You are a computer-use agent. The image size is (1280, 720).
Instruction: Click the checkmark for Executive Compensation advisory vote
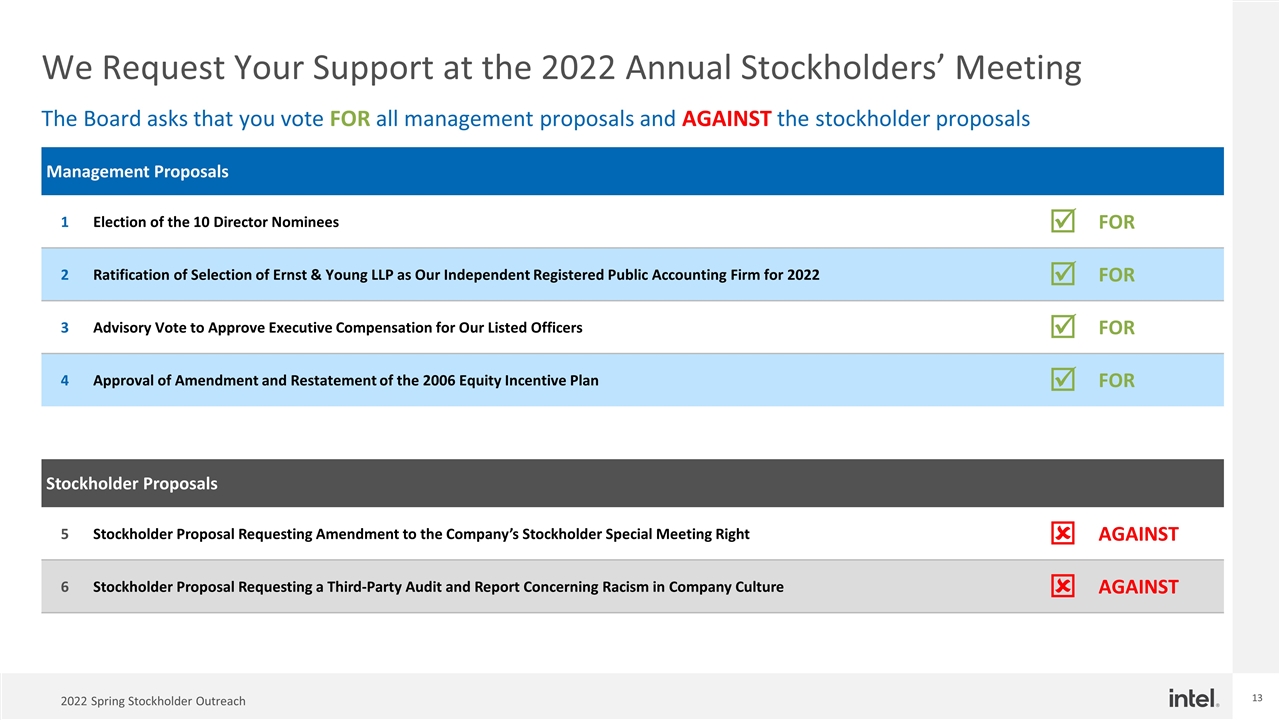tap(1064, 326)
